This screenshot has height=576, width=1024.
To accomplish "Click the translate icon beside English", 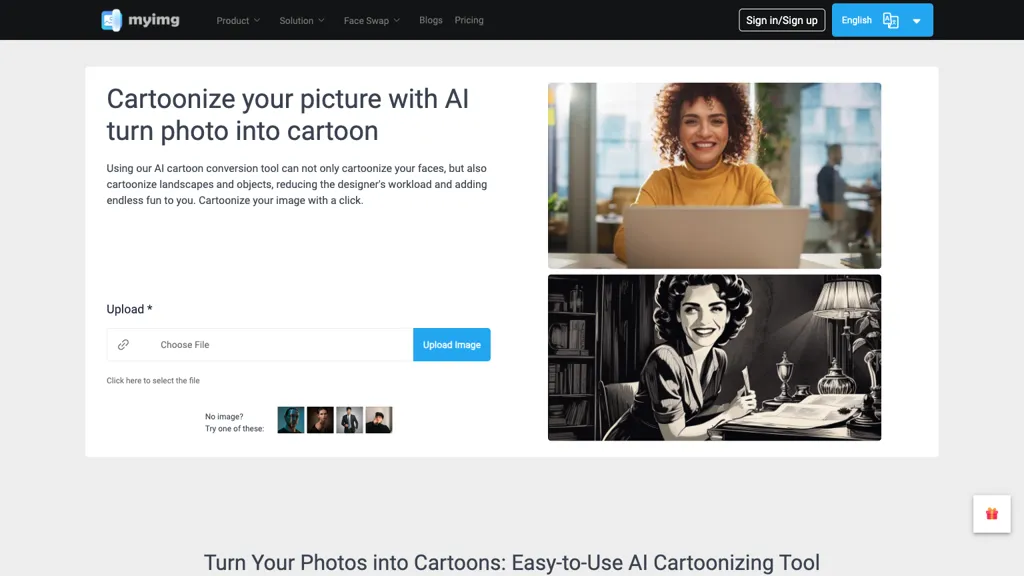I will (x=890, y=20).
